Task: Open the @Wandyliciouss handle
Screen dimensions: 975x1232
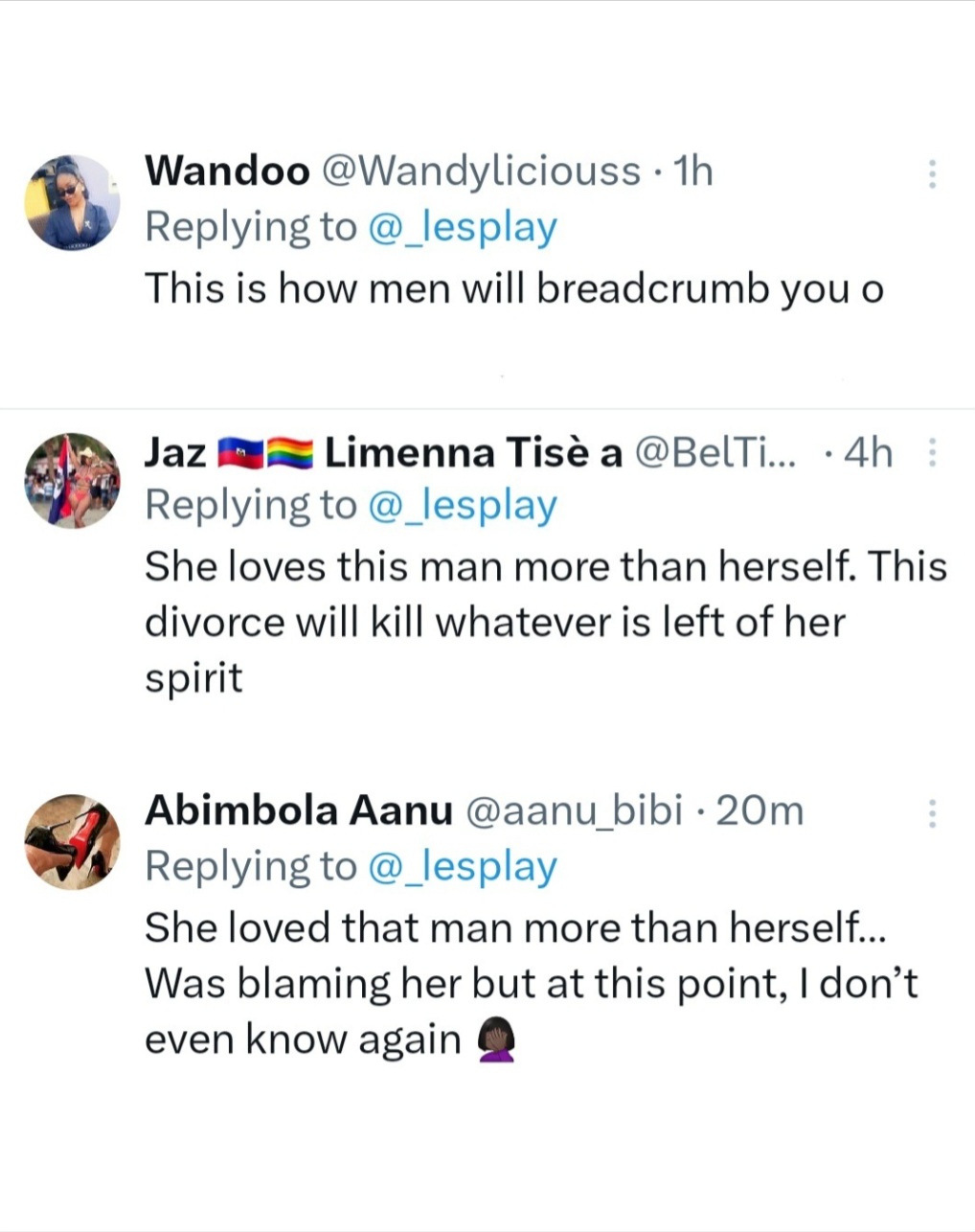Action: pos(480,171)
